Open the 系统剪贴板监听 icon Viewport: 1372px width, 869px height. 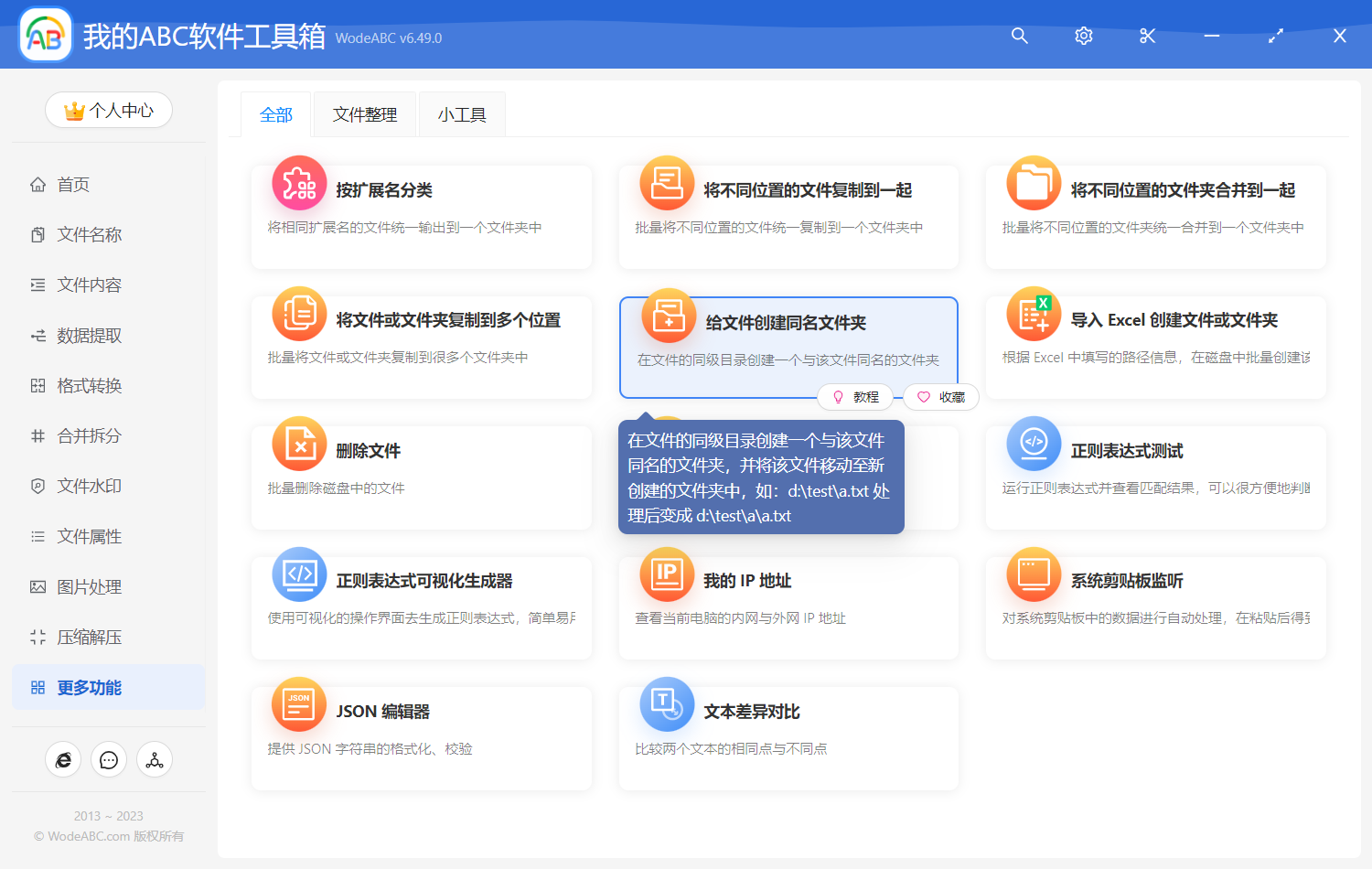pos(1033,574)
